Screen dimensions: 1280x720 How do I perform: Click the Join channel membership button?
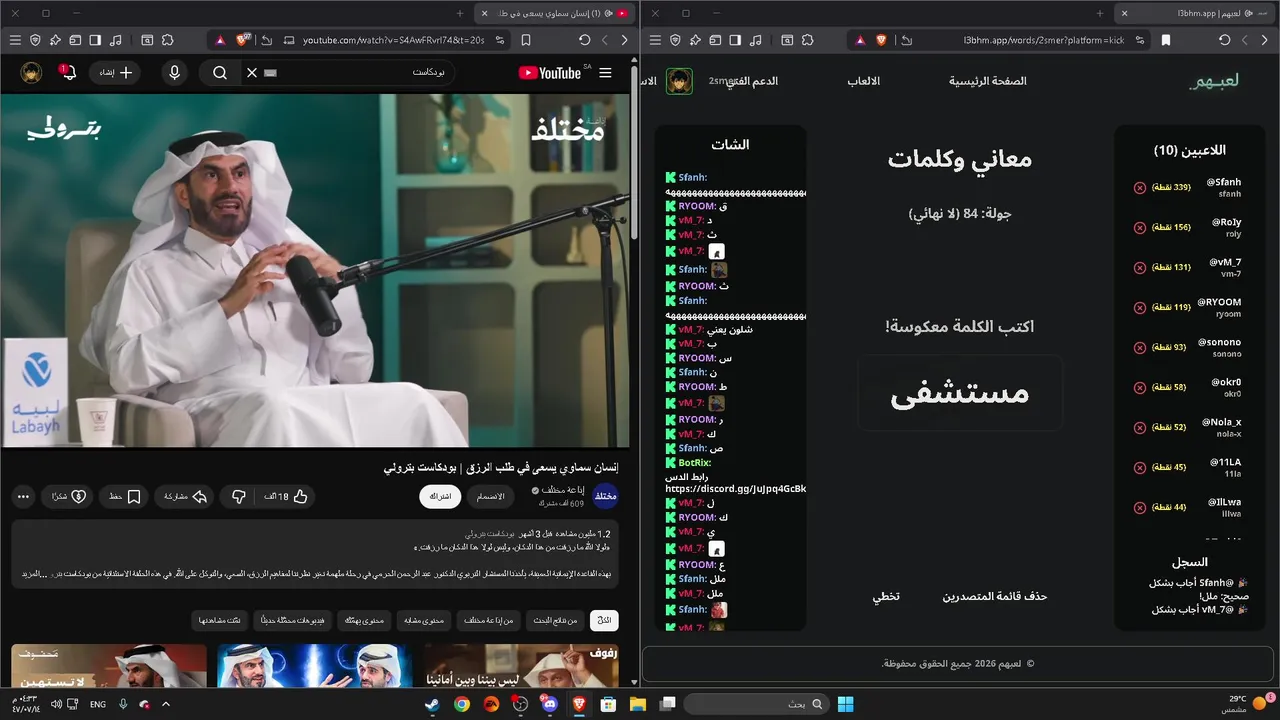click(x=490, y=496)
